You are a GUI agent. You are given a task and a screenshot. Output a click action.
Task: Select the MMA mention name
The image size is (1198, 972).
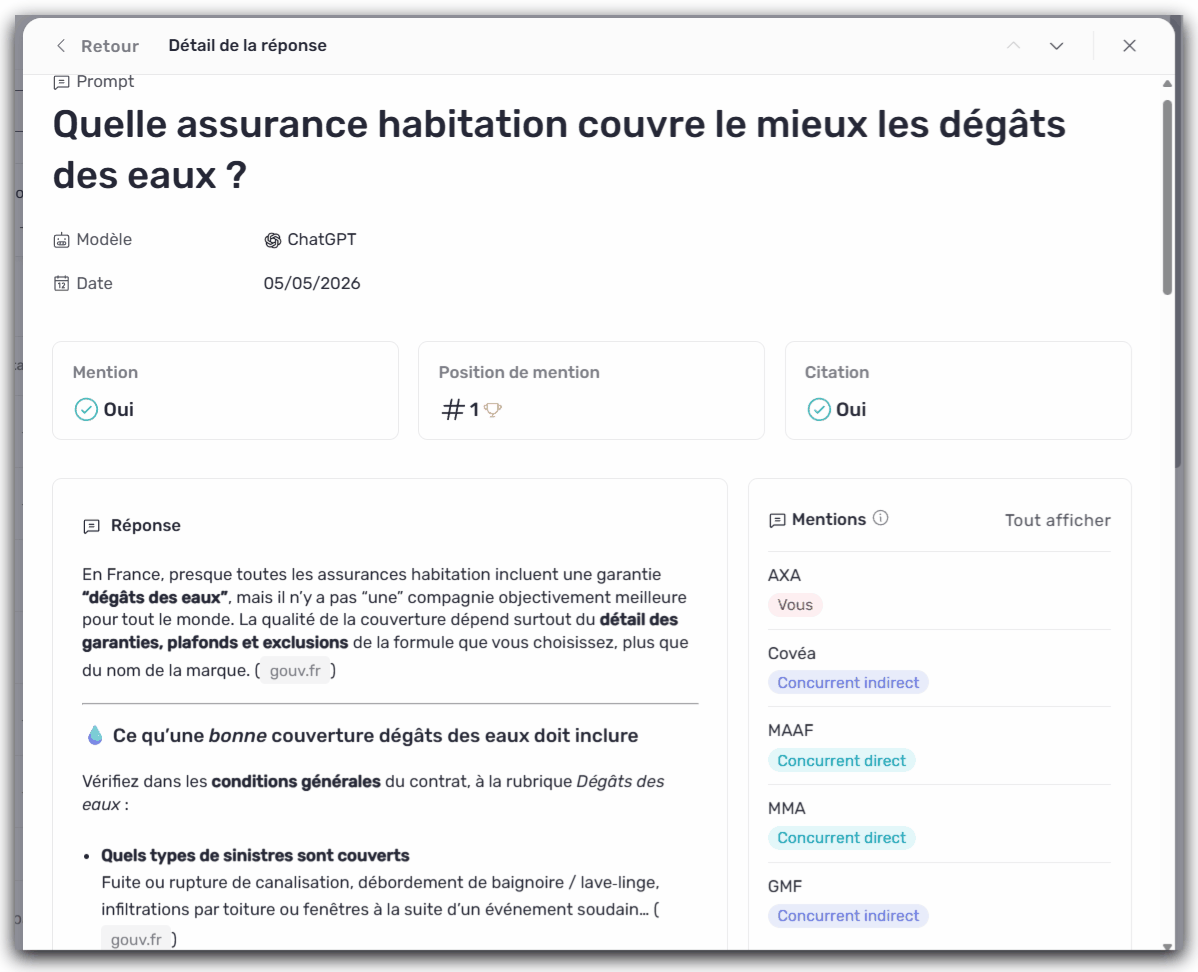click(x=787, y=808)
